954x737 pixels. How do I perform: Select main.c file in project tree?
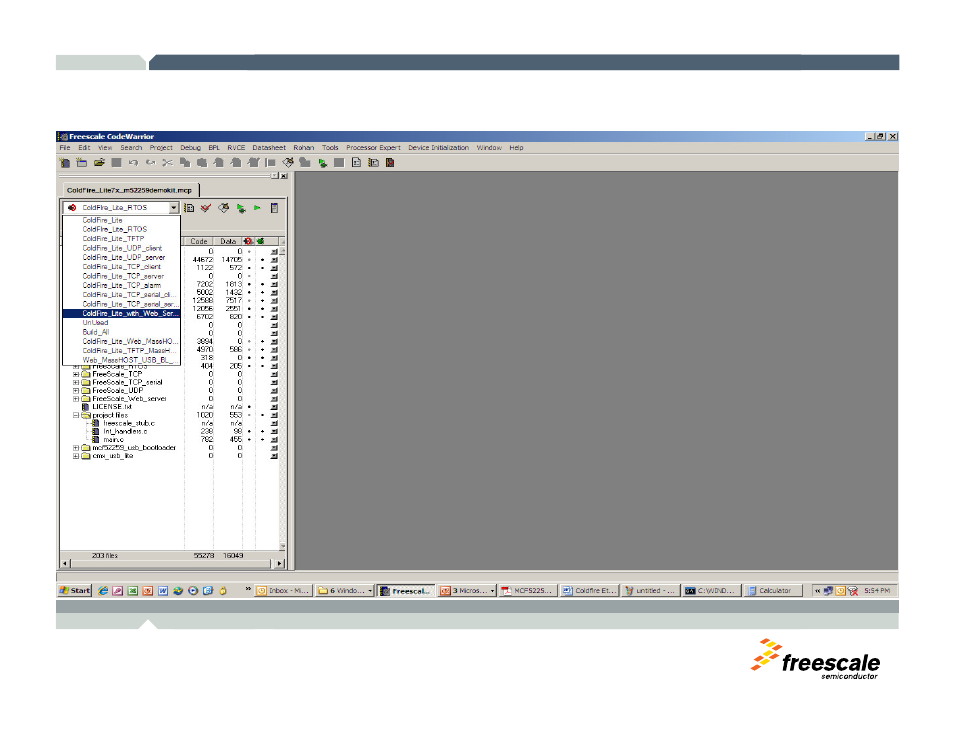113,439
